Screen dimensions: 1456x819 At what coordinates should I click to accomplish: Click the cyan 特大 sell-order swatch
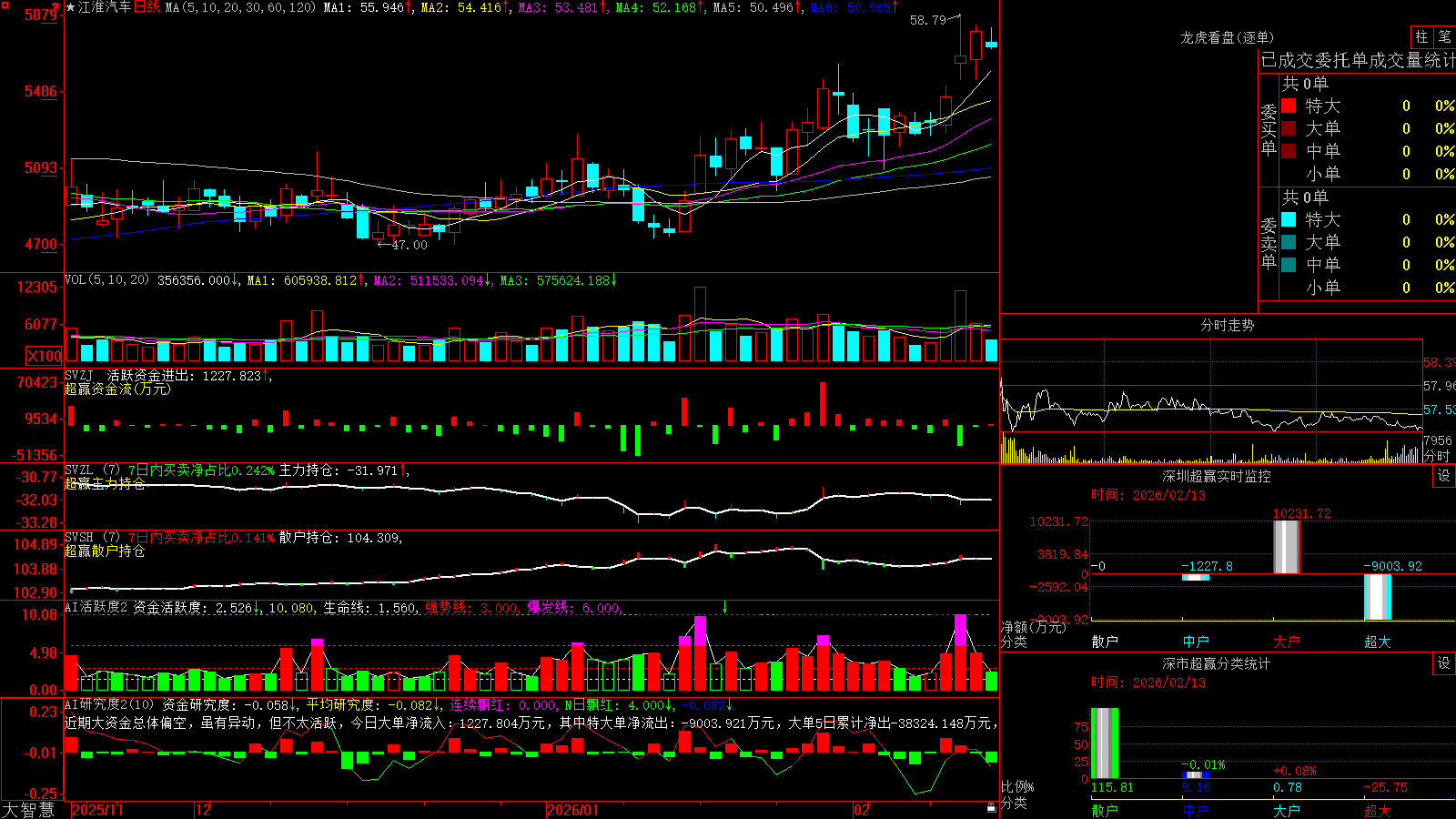point(1289,219)
